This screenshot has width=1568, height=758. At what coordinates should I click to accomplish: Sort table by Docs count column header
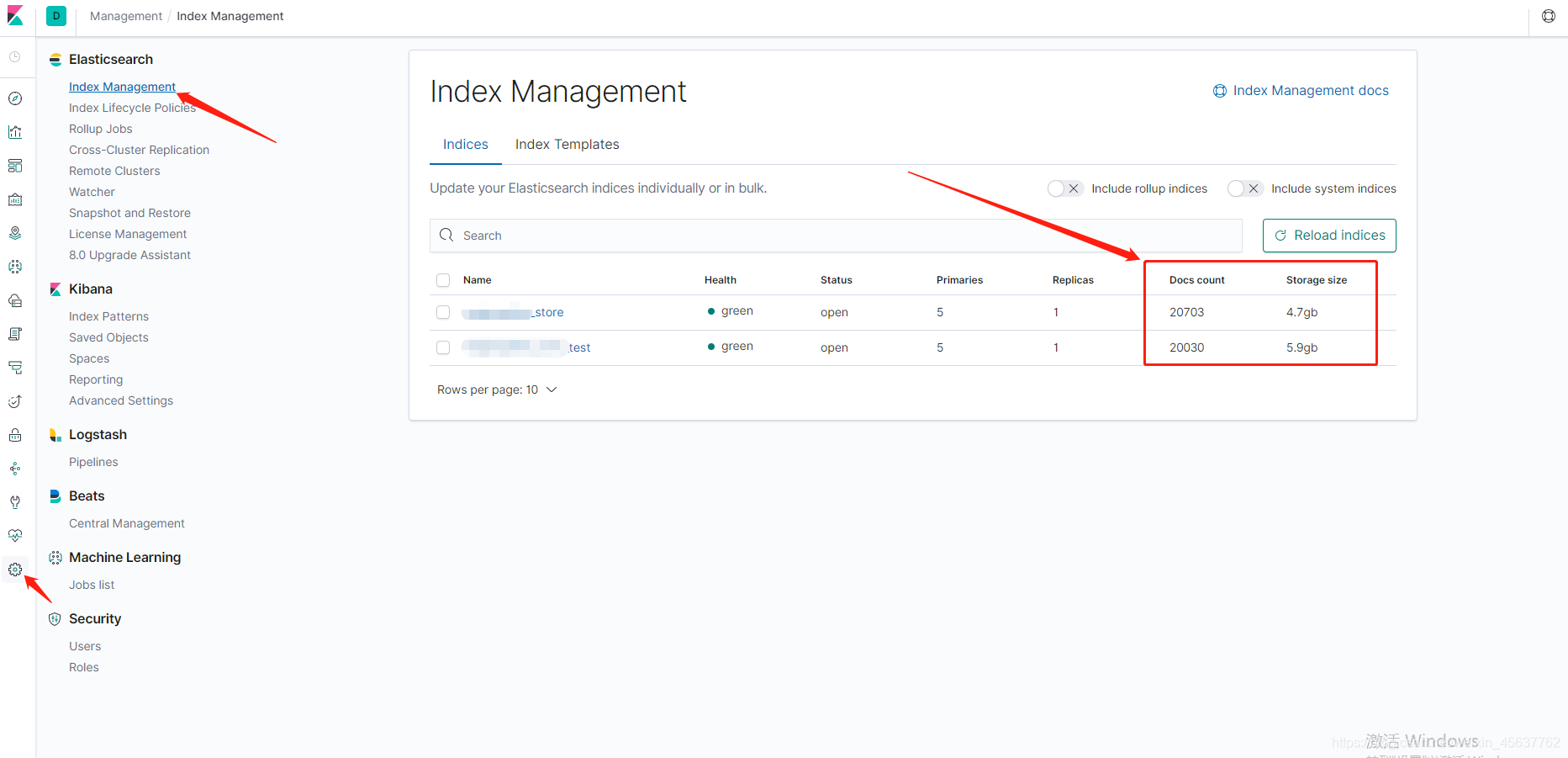(1197, 280)
